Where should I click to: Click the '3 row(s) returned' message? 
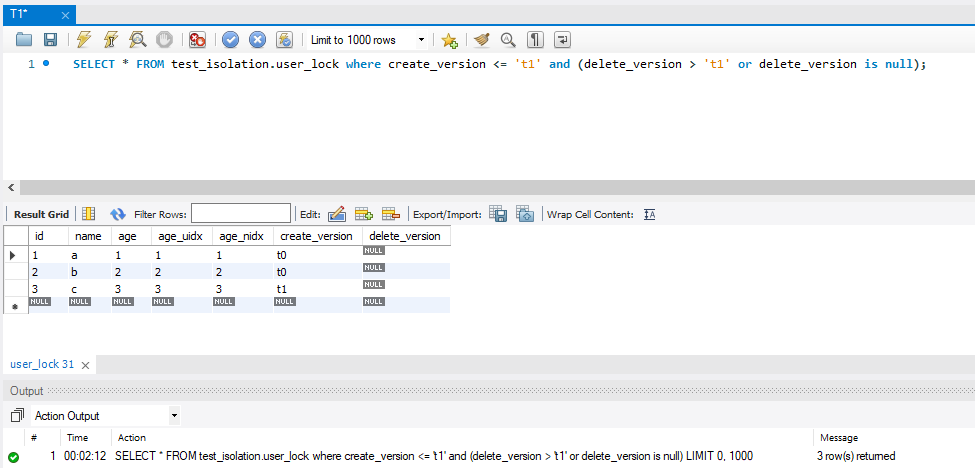coord(856,456)
